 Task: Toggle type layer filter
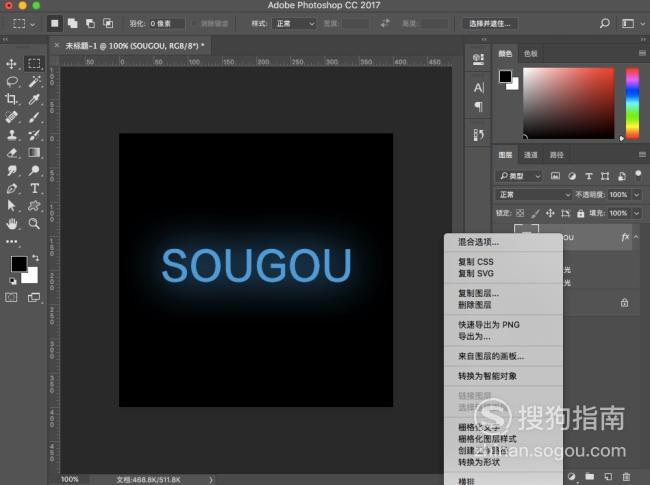pos(588,176)
